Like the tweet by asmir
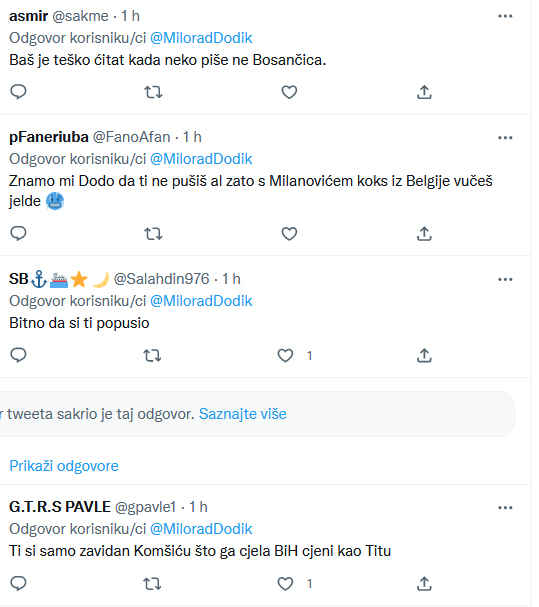Viewport: 539px width, 607px height. (289, 92)
